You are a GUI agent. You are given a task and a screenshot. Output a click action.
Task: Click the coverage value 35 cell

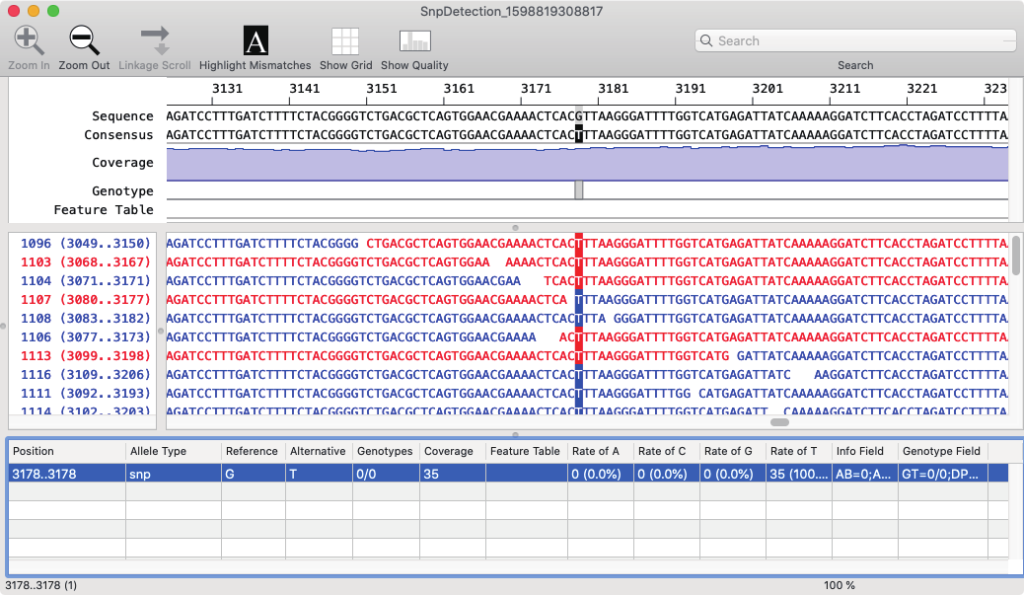pyautogui.click(x=453, y=474)
